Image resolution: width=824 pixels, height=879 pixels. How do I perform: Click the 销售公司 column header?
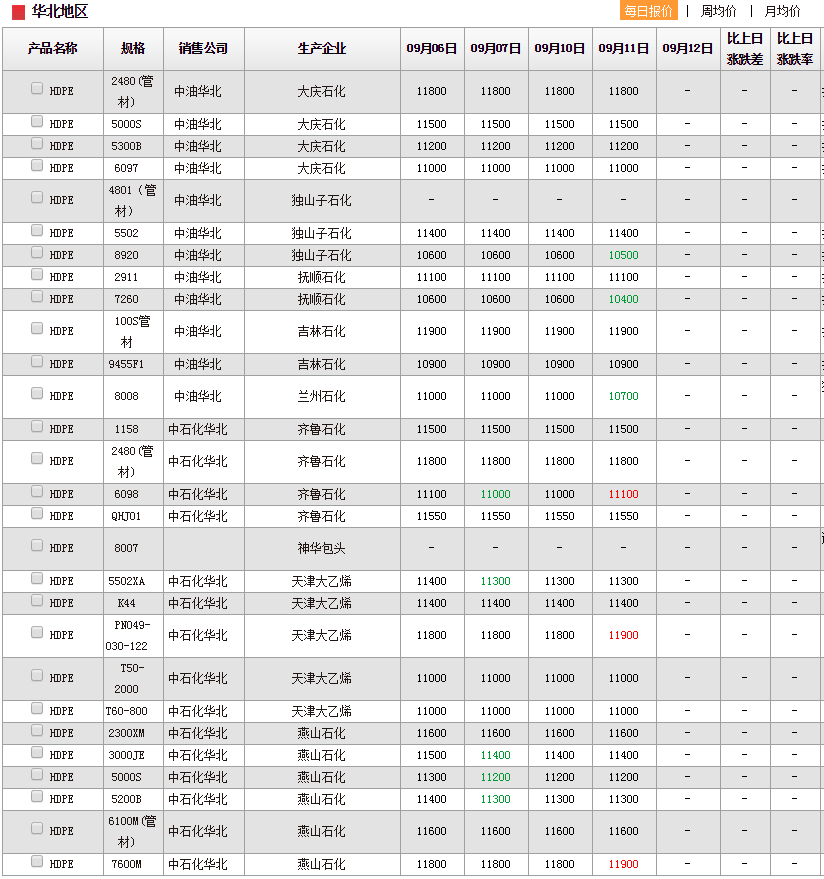[x=203, y=48]
